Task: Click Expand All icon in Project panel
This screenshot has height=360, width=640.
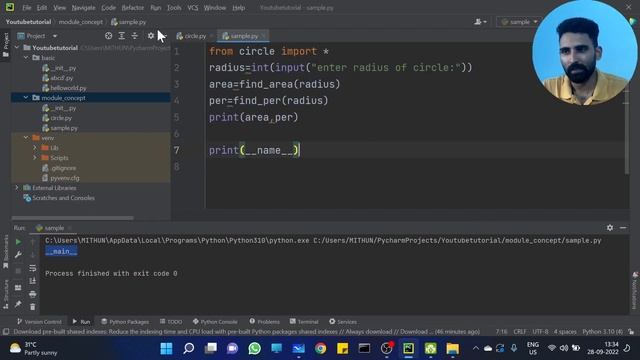Action: [122, 36]
